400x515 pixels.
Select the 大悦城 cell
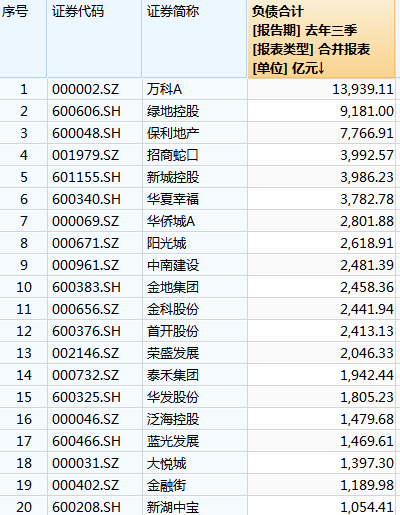click(195, 463)
